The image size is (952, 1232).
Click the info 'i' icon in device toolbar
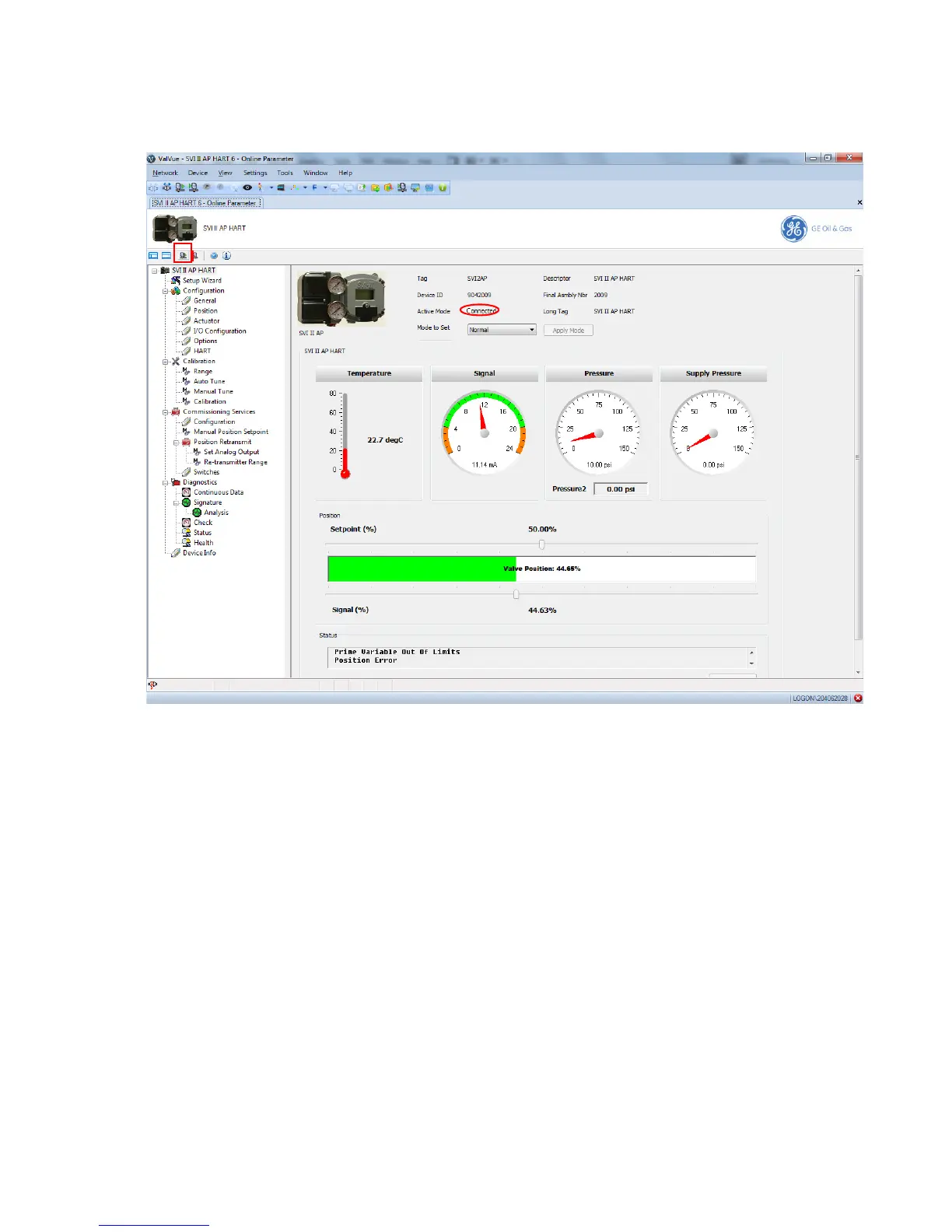pyautogui.click(x=226, y=255)
